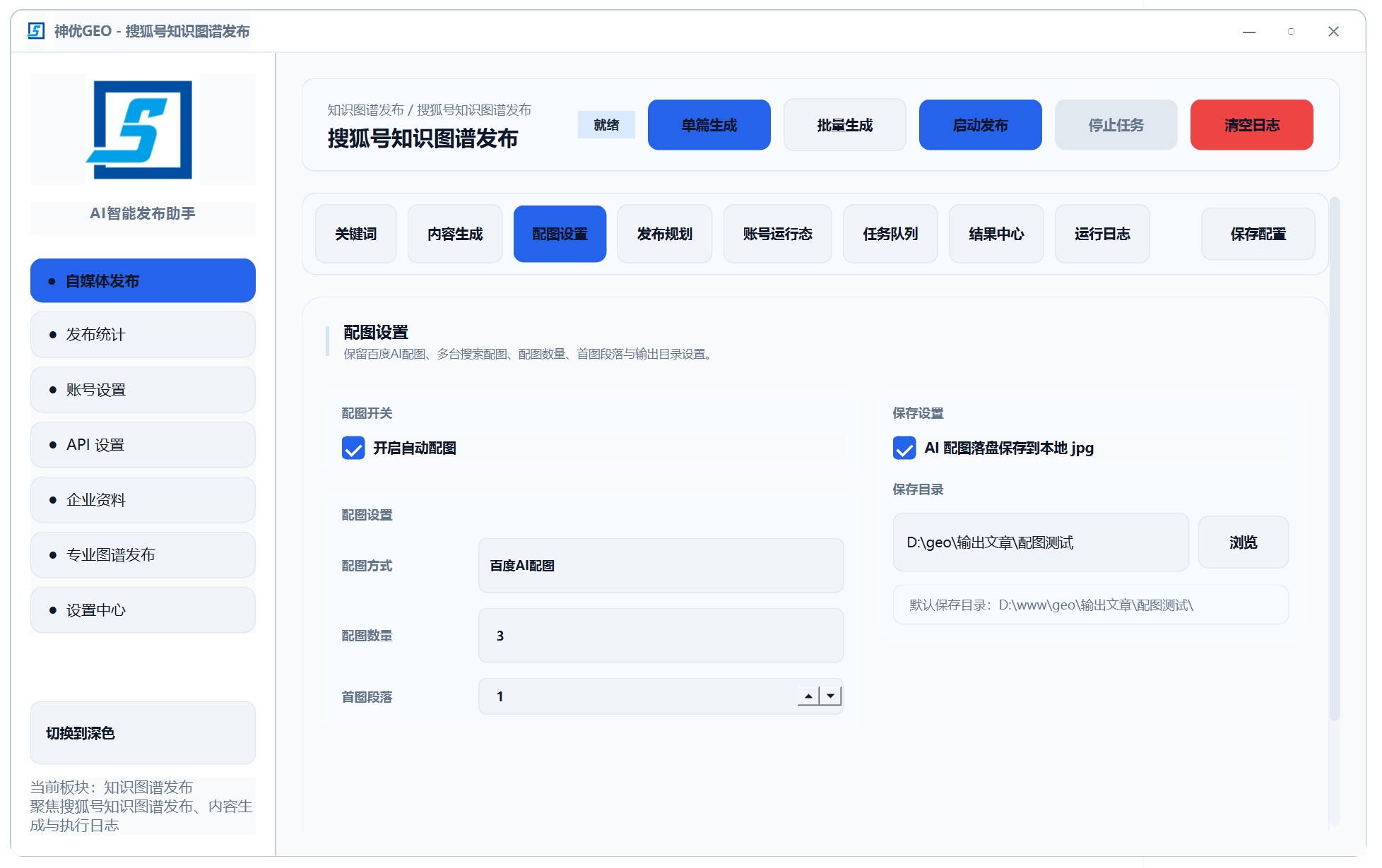
Task: Go to the 发布规划 tab
Action: click(x=664, y=234)
